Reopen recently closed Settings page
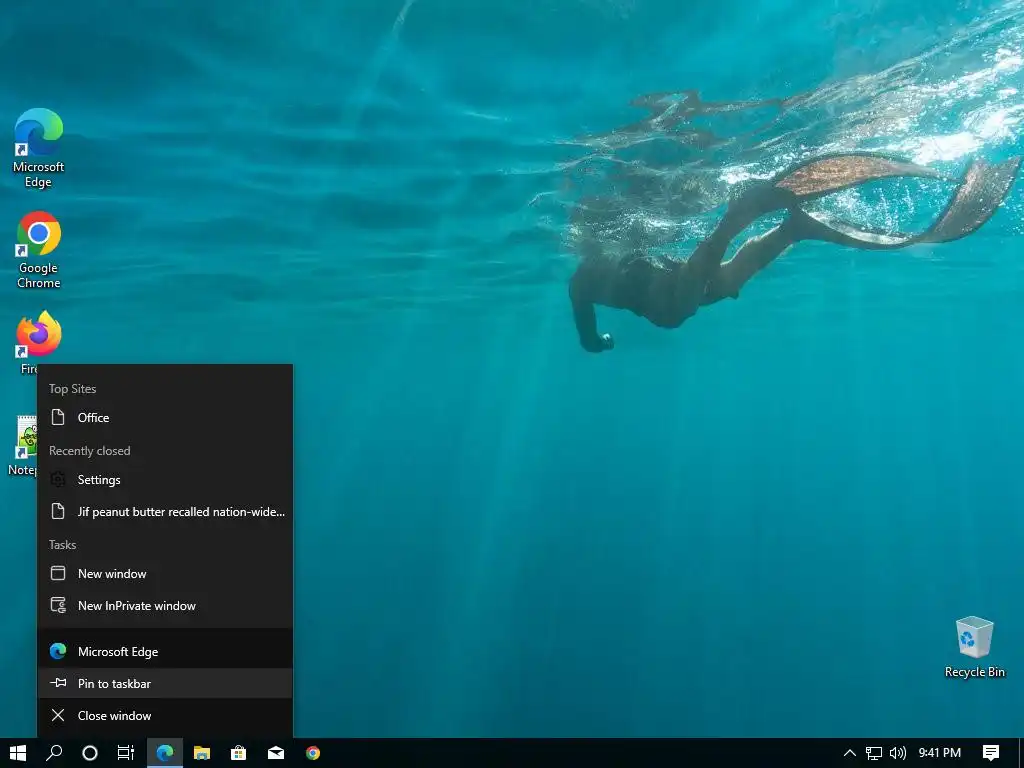The width and height of the screenshot is (1024, 768). (x=165, y=479)
